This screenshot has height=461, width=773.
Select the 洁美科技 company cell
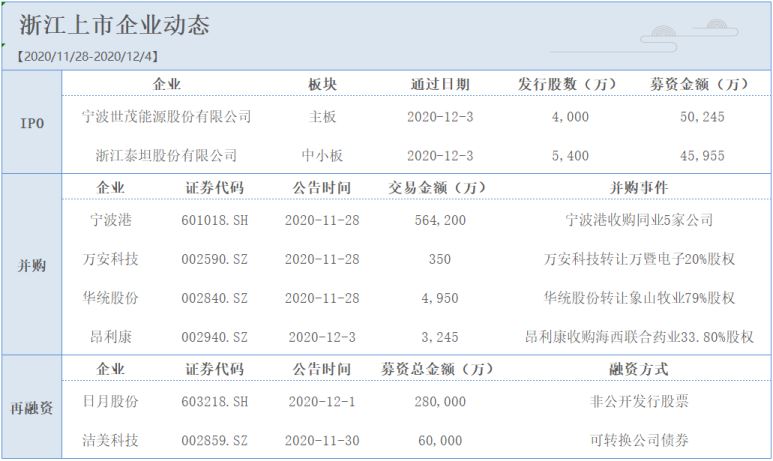pos(111,440)
